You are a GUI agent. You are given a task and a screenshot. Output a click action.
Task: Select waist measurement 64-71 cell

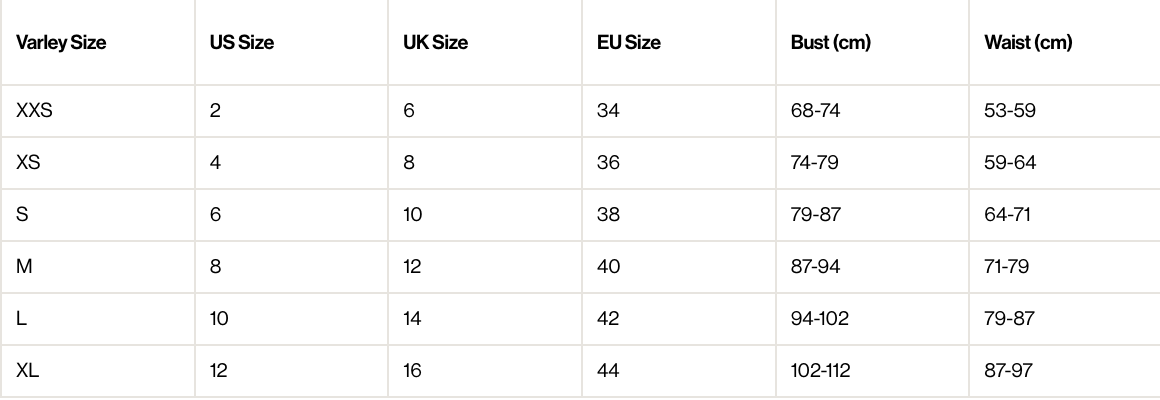point(1007,214)
